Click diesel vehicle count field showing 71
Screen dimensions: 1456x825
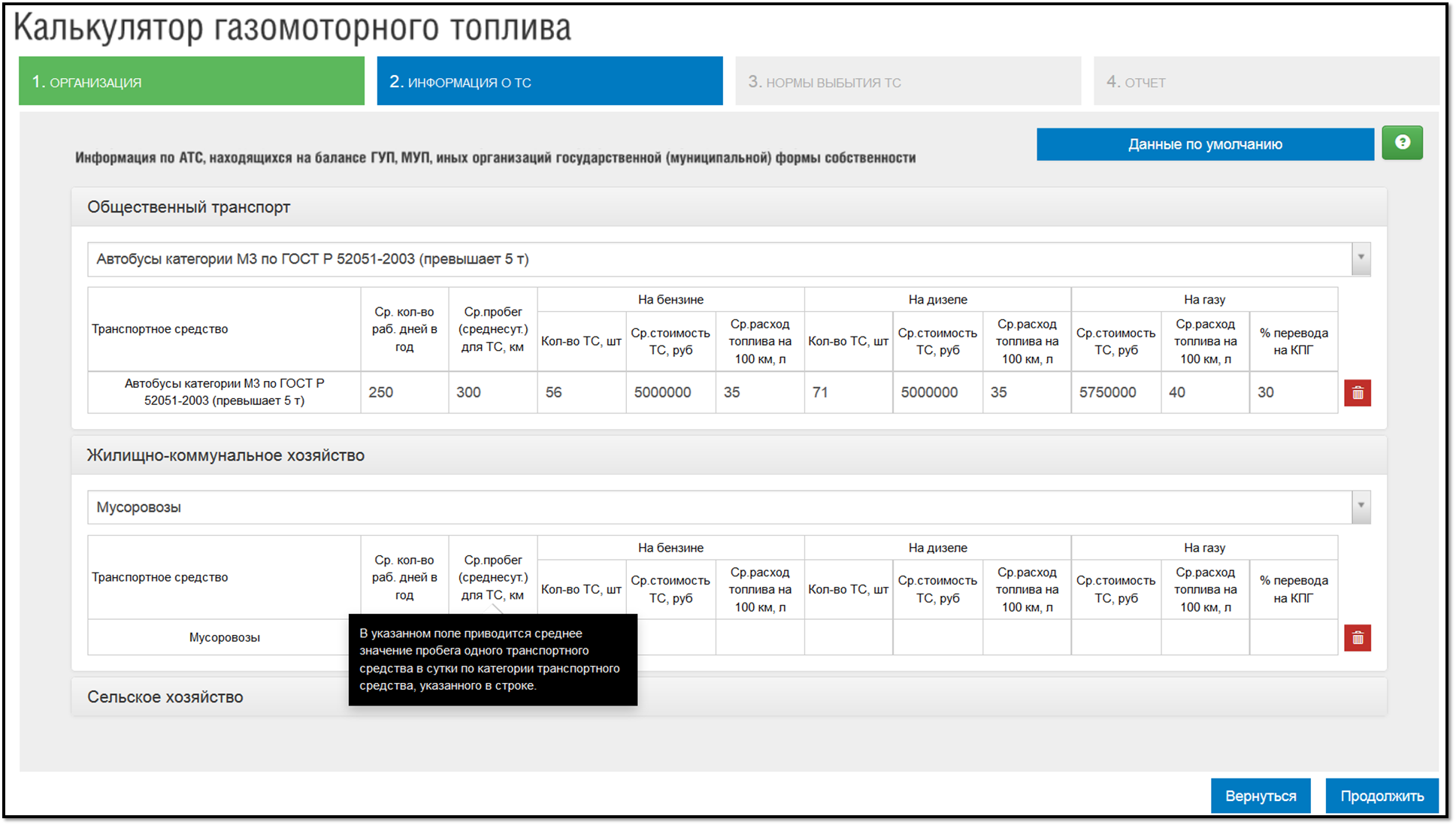pos(848,392)
